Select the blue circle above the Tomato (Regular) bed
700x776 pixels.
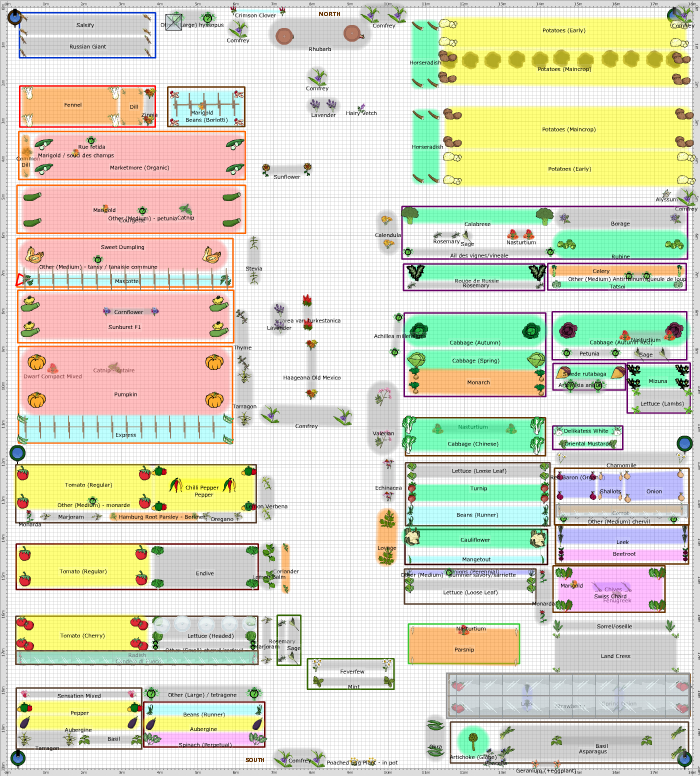(17, 452)
